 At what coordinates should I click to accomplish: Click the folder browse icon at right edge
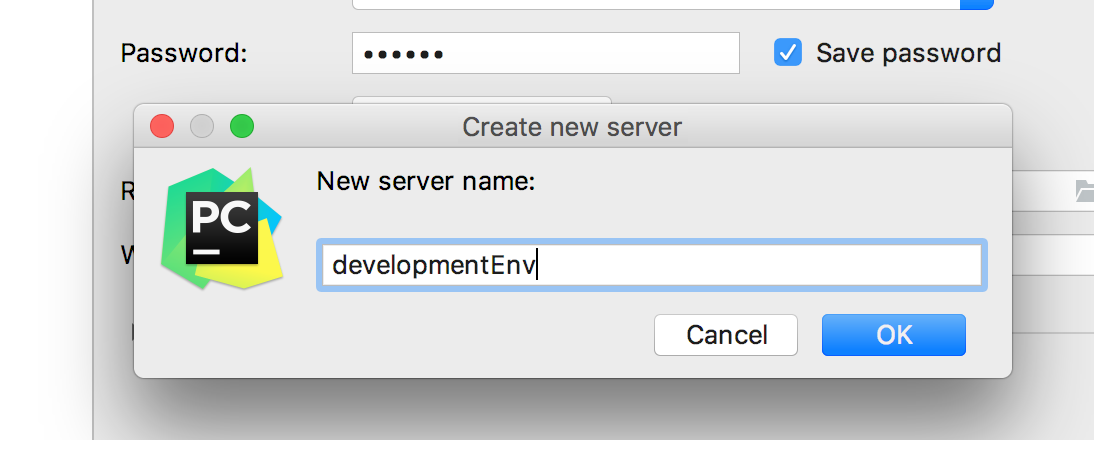1083,191
